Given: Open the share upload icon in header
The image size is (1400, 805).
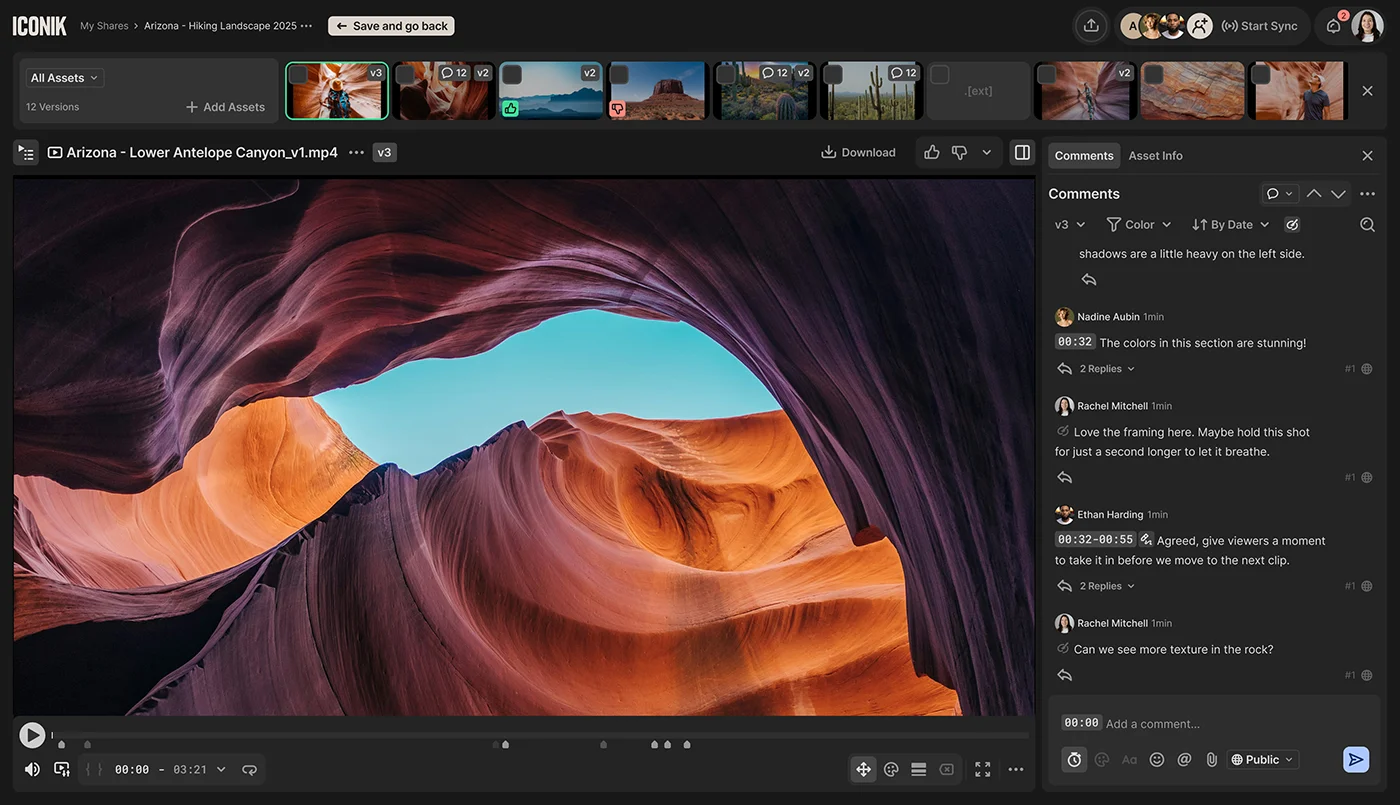Looking at the screenshot, I should (1091, 26).
